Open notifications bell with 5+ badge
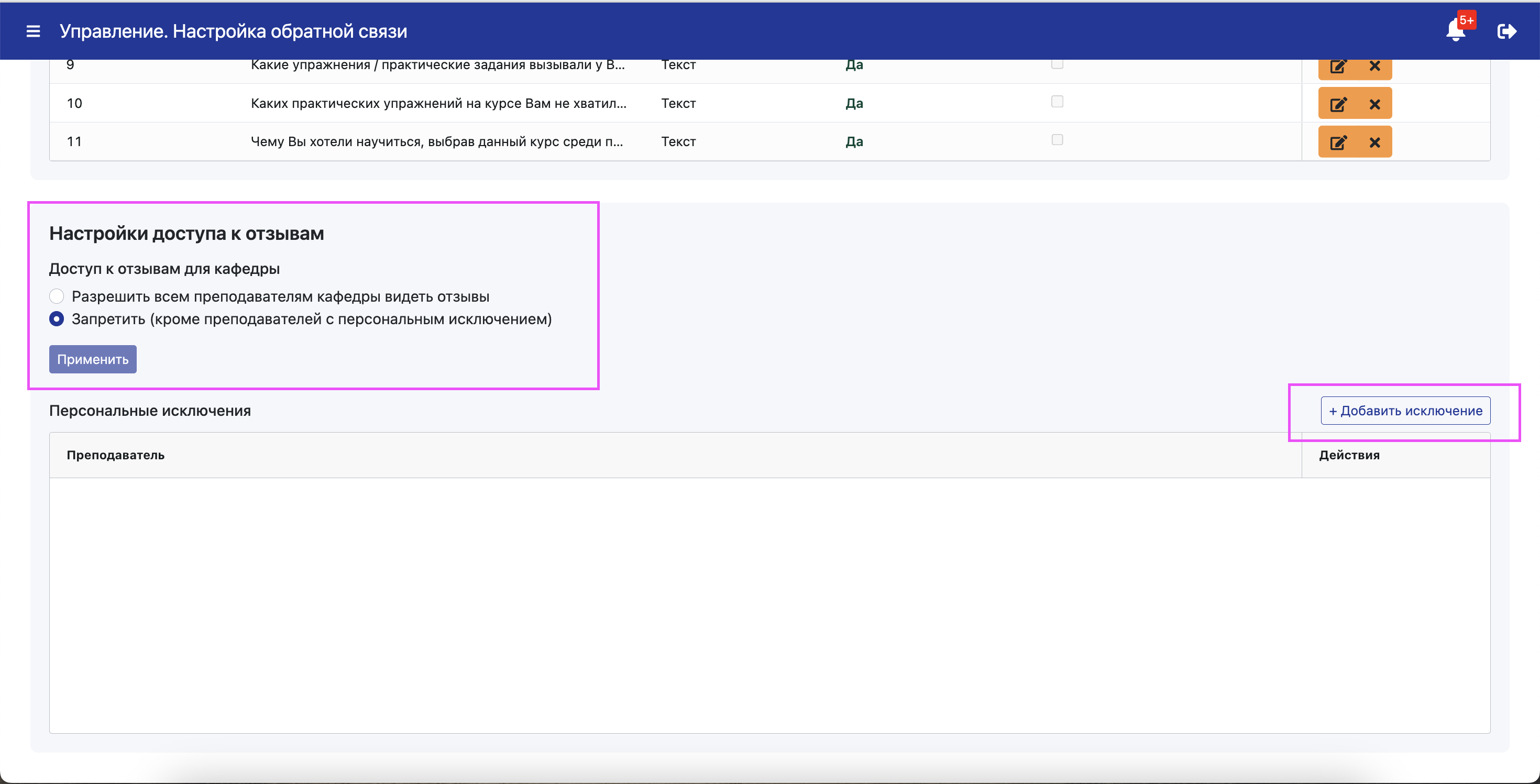 point(1456,30)
